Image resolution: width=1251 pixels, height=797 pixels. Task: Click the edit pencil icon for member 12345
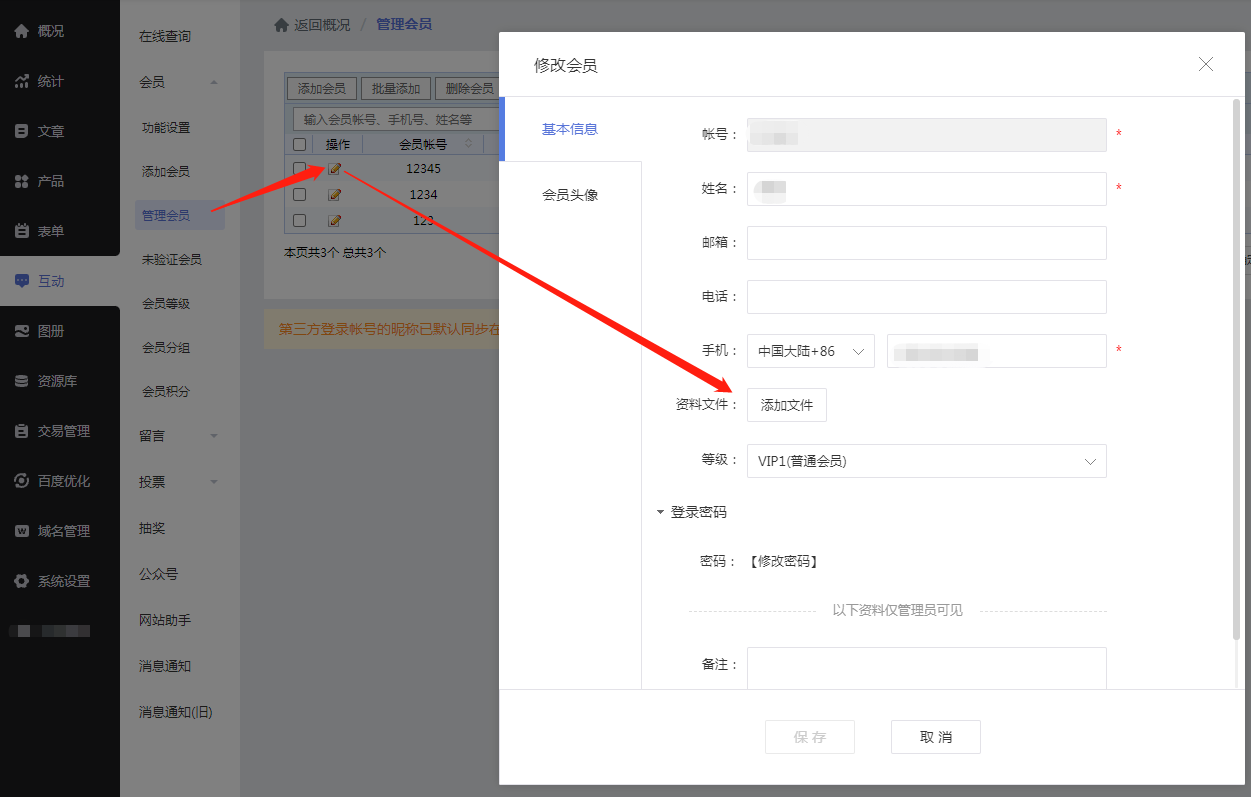click(x=335, y=169)
